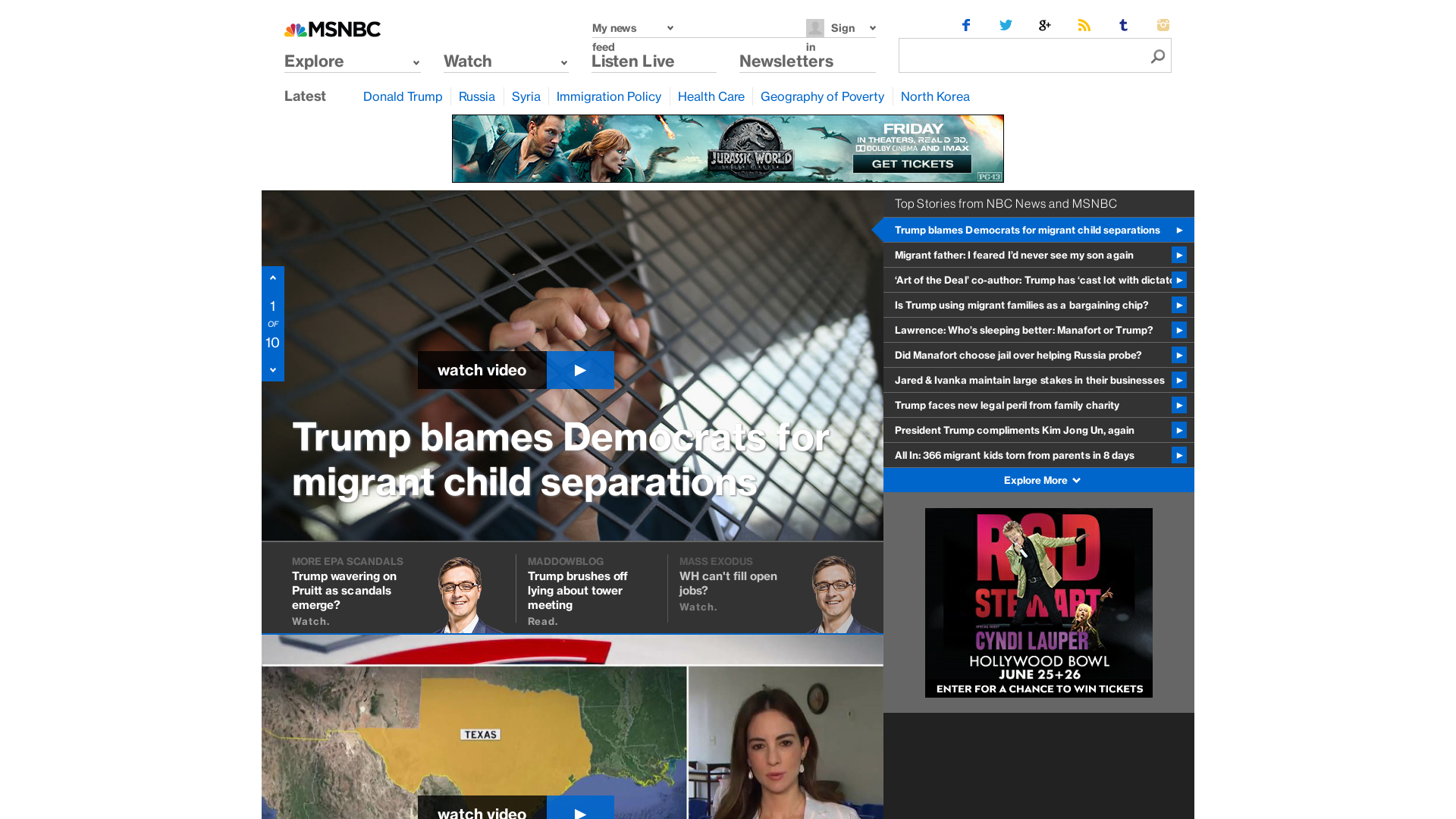Screen dimensions: 1456x819
Task: Click the Twitter social icon
Action: point(1006,25)
